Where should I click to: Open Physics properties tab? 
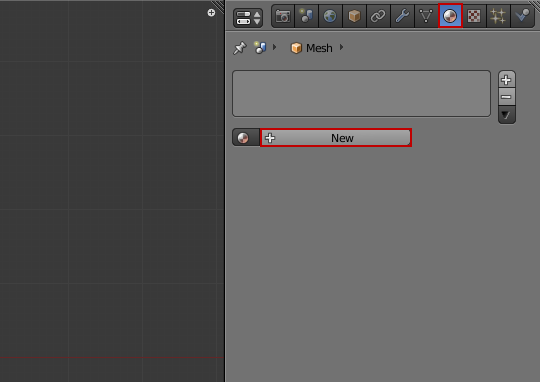(x=522, y=16)
